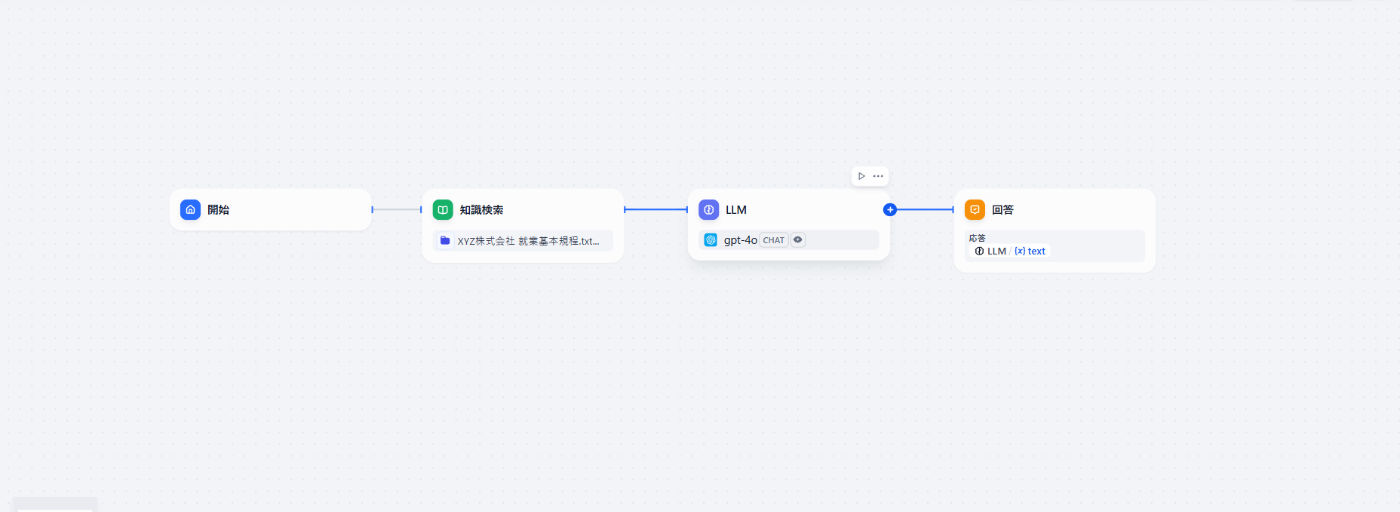The height and width of the screenshot is (512, 1400).
Task: Select the 知識検索 node title
Action: (482, 210)
